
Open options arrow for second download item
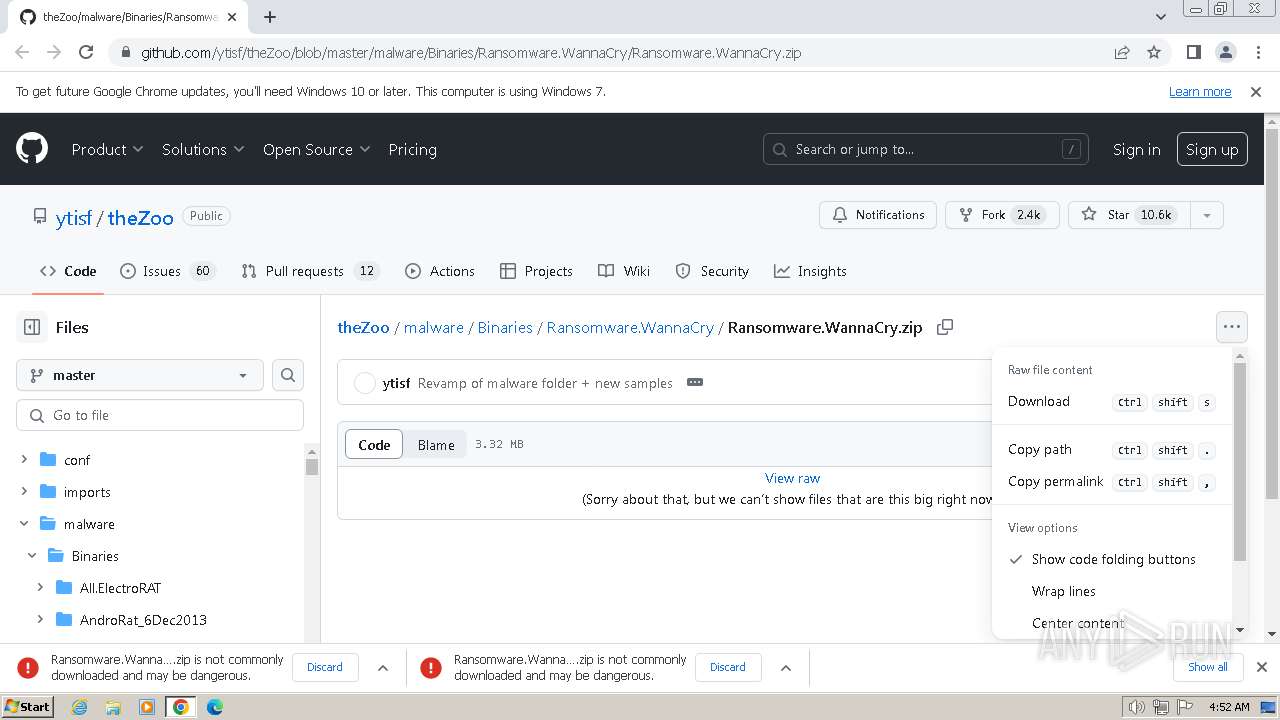(x=785, y=667)
